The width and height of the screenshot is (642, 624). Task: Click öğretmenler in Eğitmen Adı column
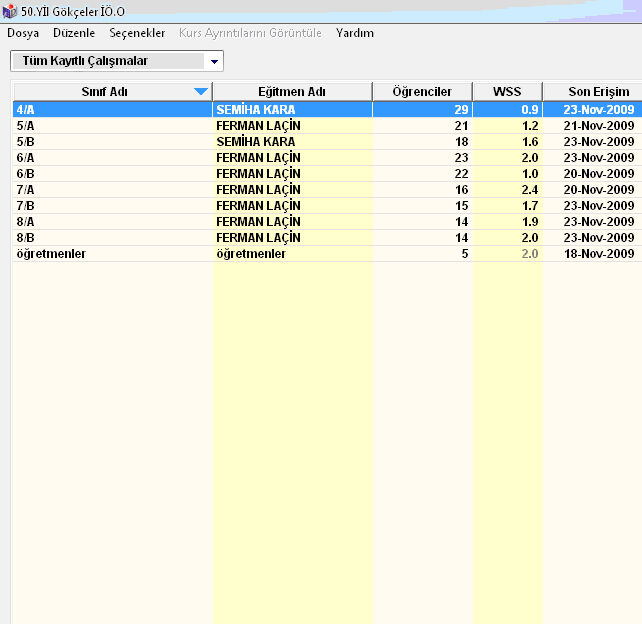pyautogui.click(x=251, y=254)
